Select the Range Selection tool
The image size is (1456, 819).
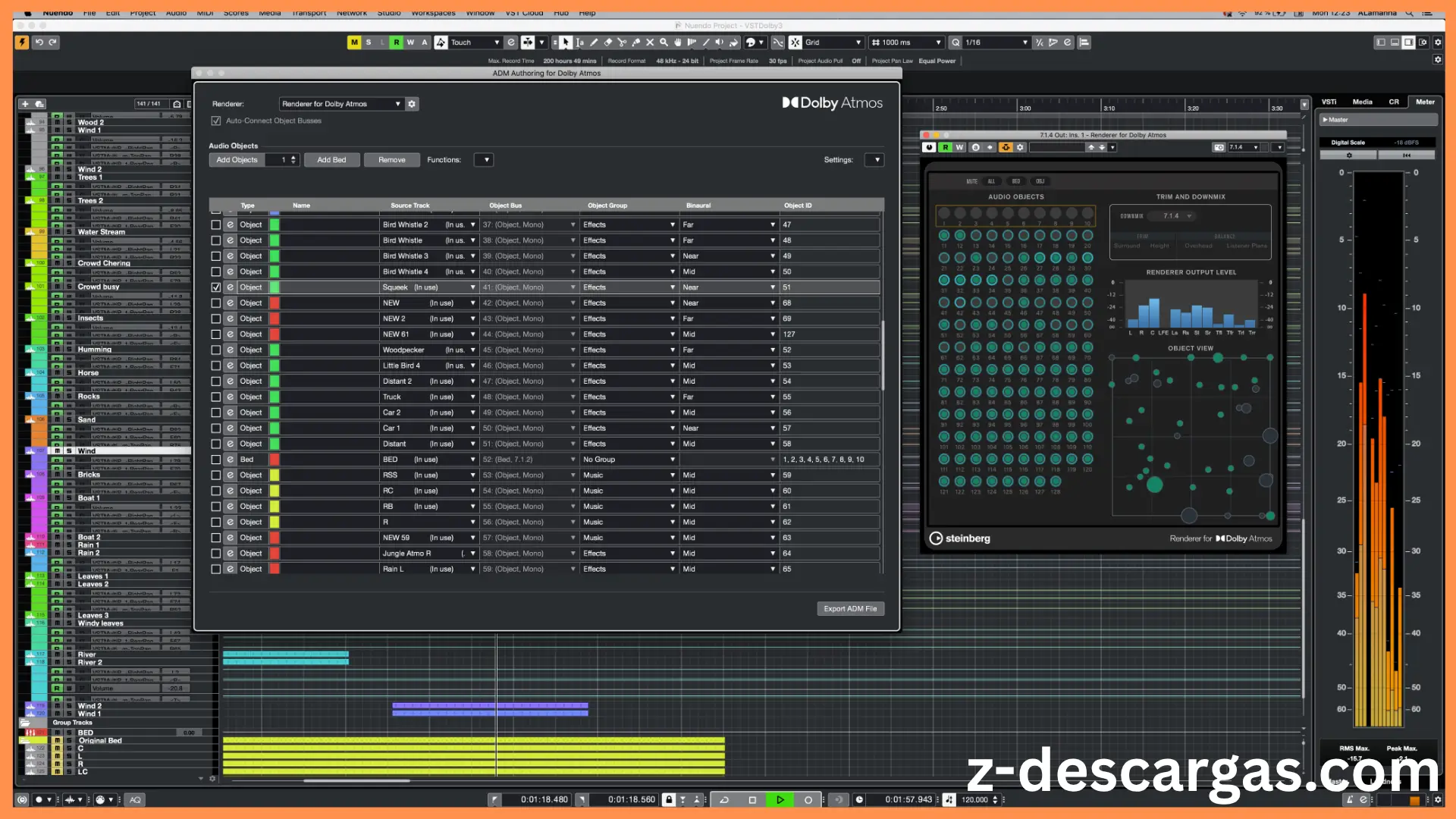click(580, 42)
